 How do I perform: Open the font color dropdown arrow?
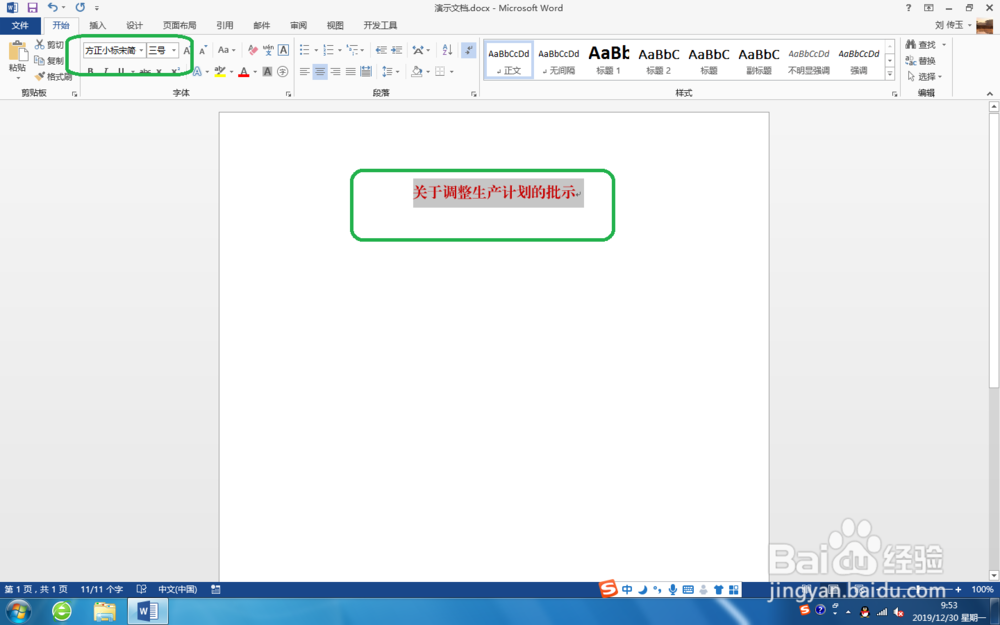pyautogui.click(x=256, y=71)
